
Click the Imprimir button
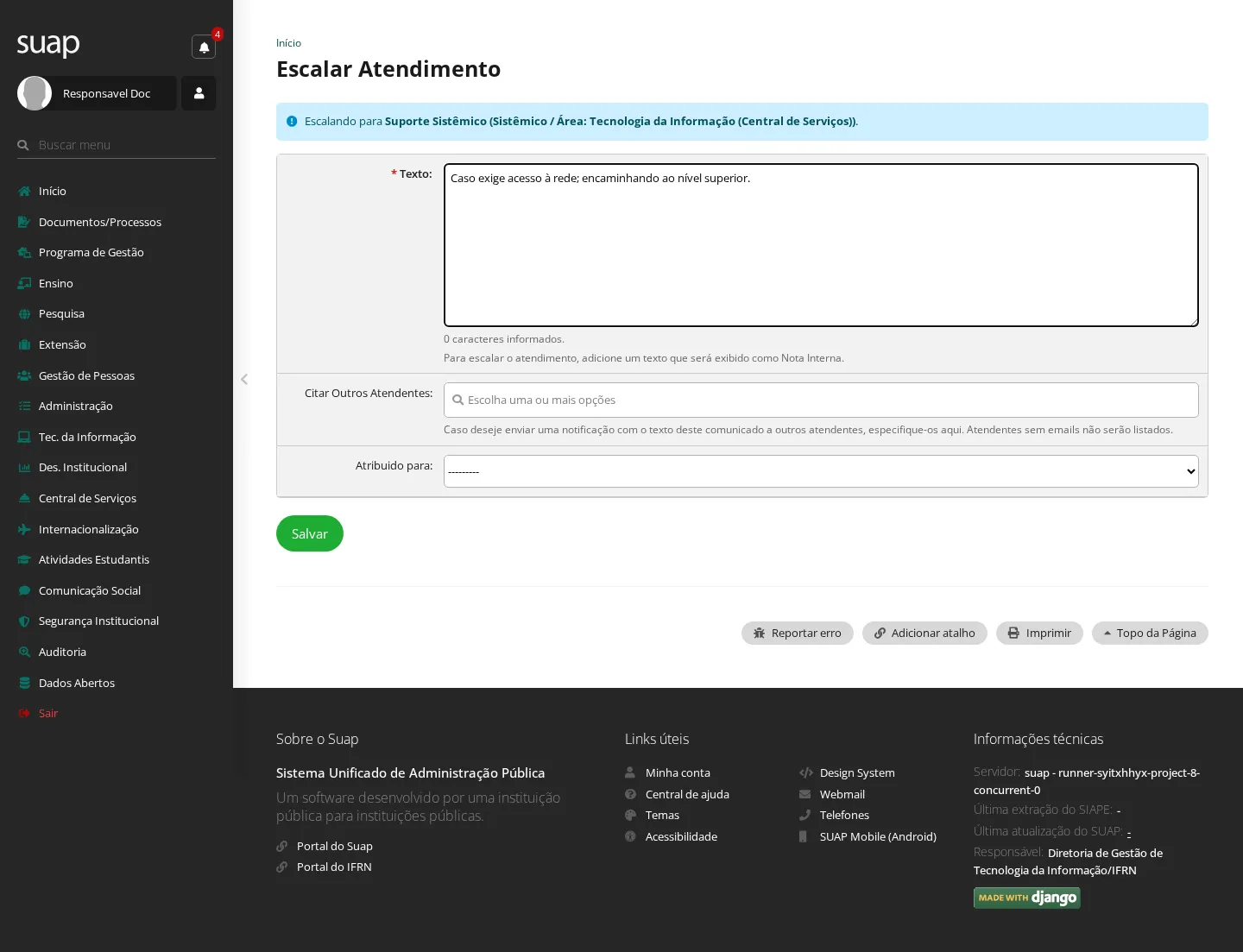(x=1039, y=633)
